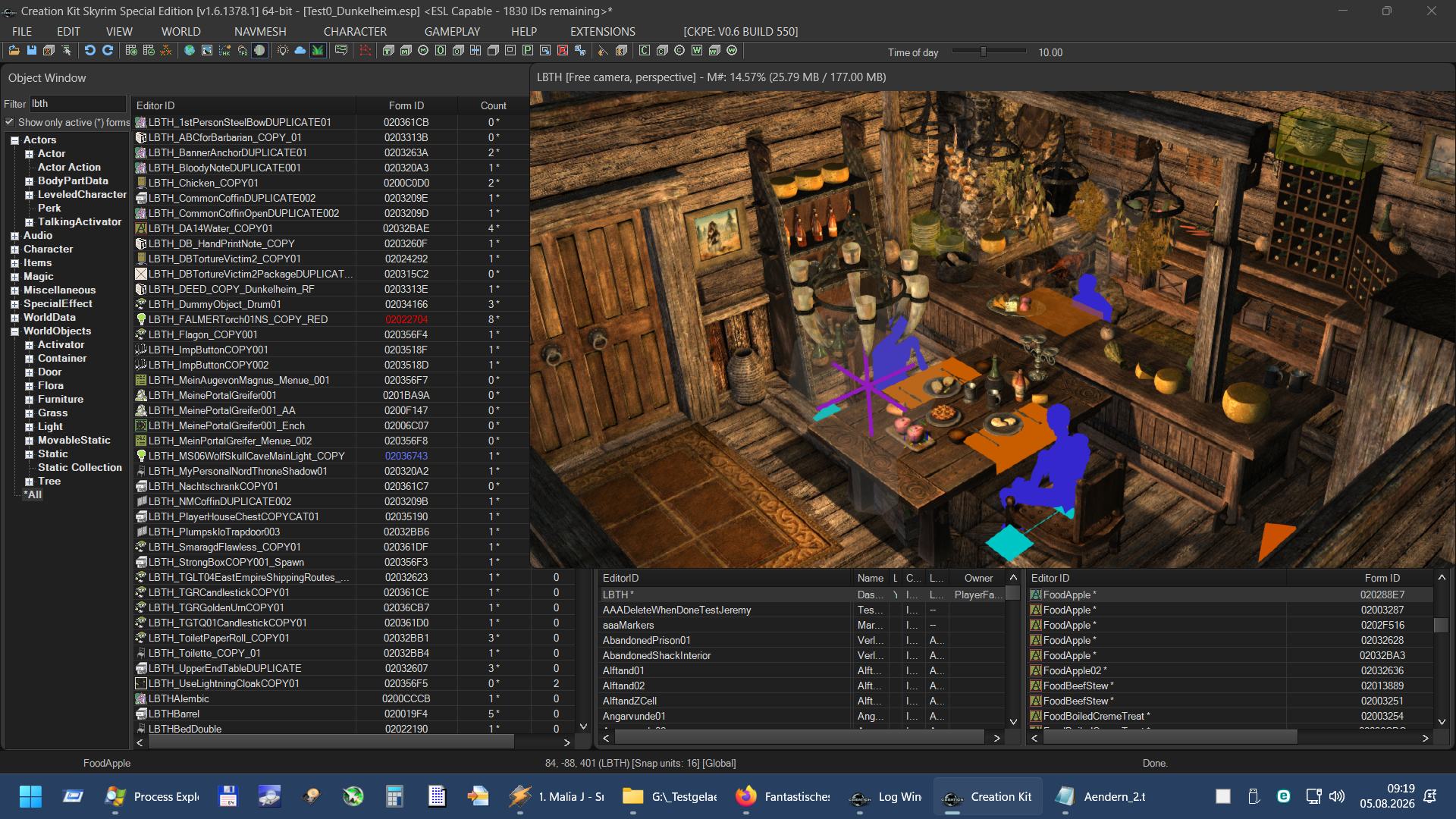Viewport: 1456px width, 819px height.
Task: Click the red scattered X markers toolbar icon
Action: click(x=166, y=51)
